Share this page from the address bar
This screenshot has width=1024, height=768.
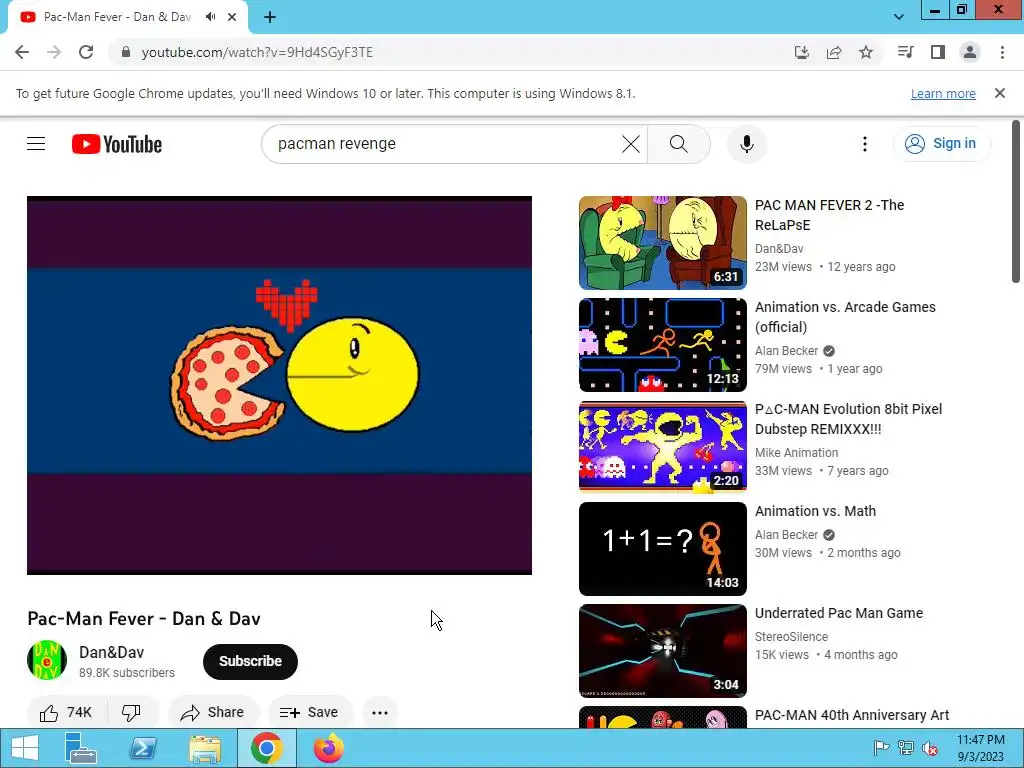834,52
